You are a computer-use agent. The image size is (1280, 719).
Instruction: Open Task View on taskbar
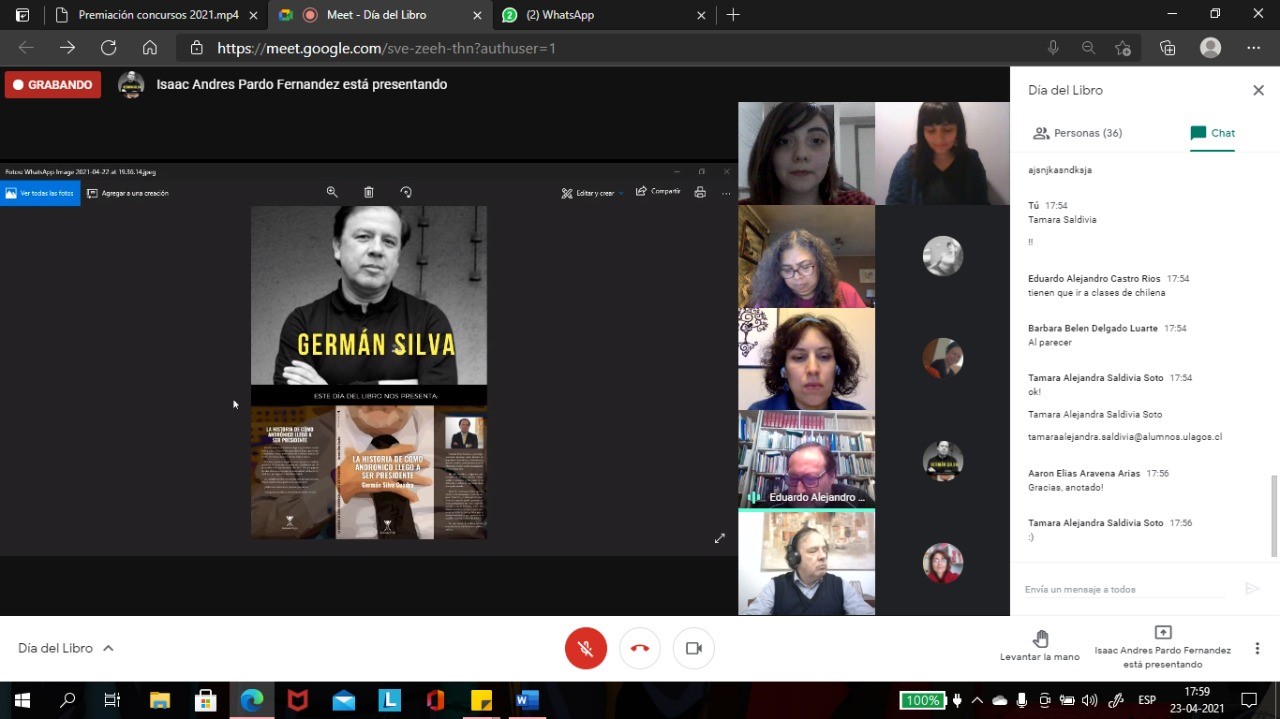[113, 700]
